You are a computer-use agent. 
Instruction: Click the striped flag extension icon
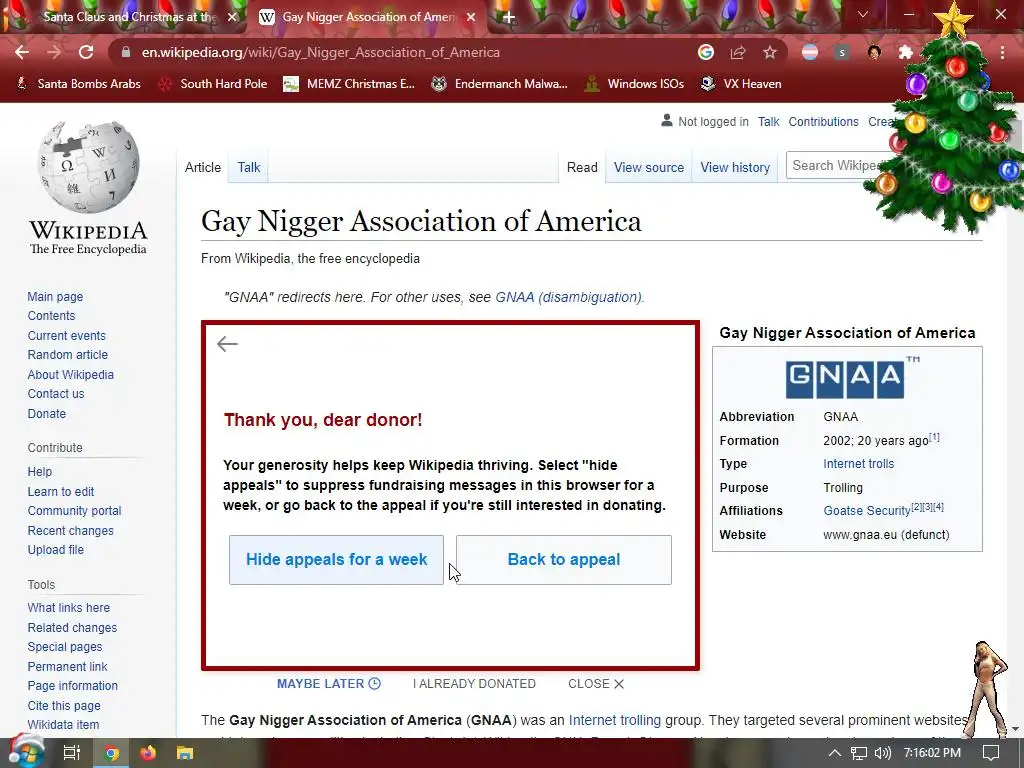pos(810,52)
